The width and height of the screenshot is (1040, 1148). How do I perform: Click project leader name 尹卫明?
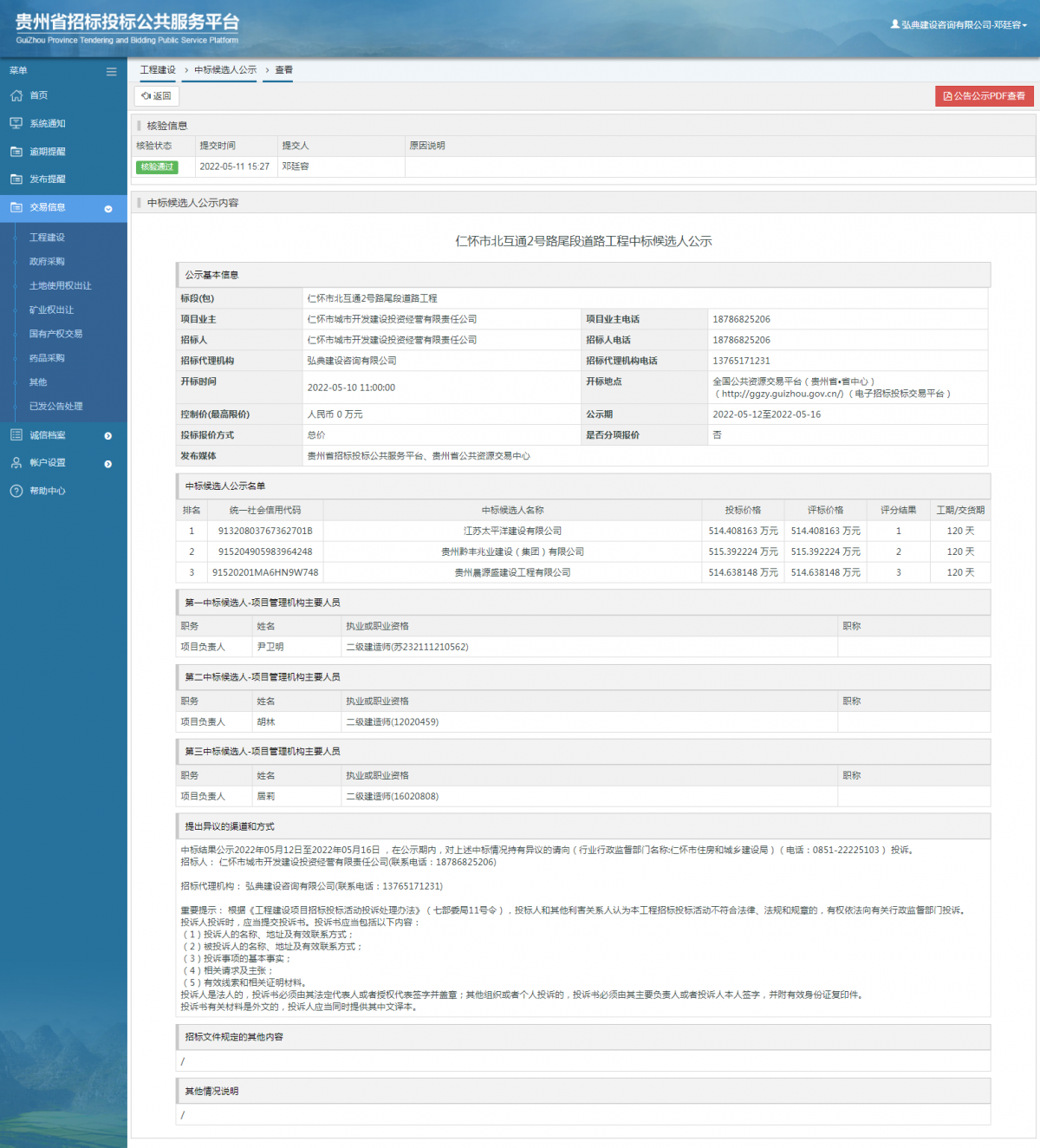pos(270,647)
